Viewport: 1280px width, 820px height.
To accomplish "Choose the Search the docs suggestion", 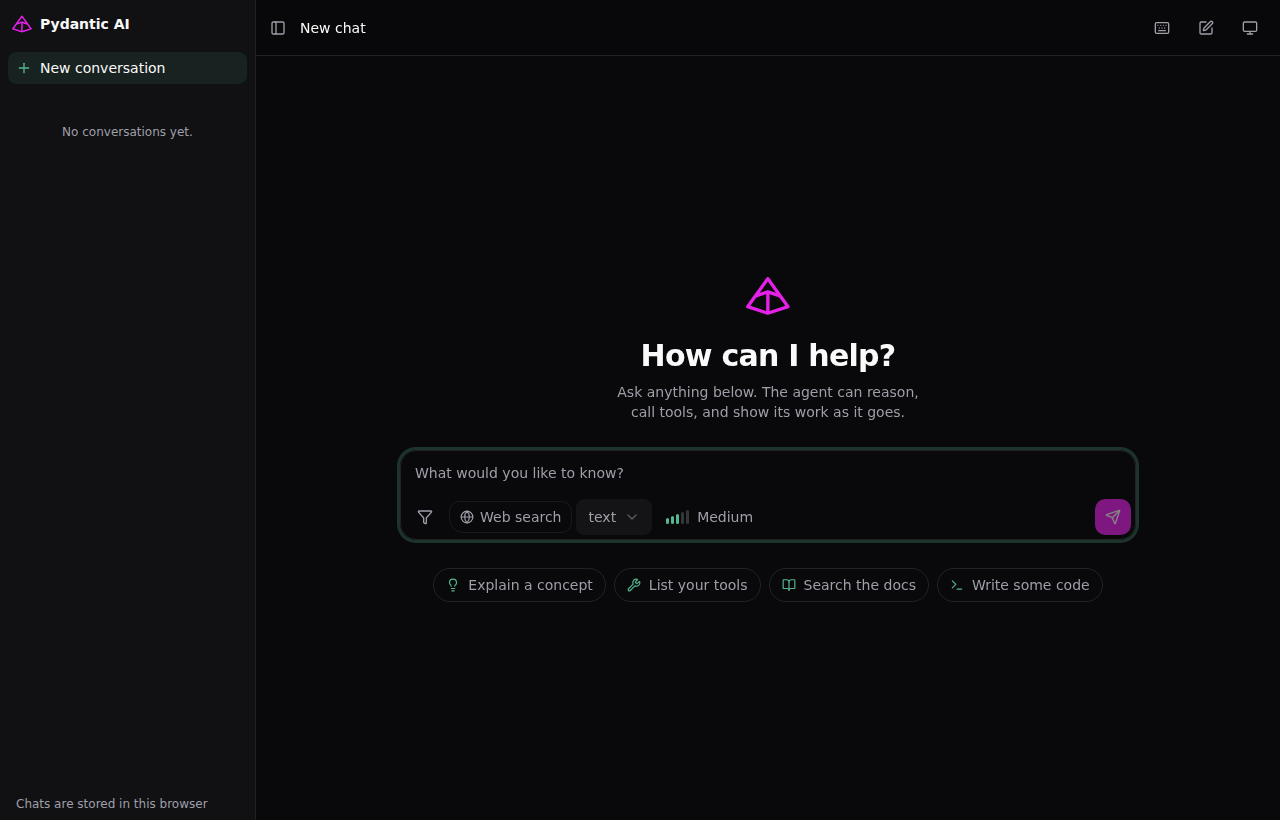I will click(849, 585).
